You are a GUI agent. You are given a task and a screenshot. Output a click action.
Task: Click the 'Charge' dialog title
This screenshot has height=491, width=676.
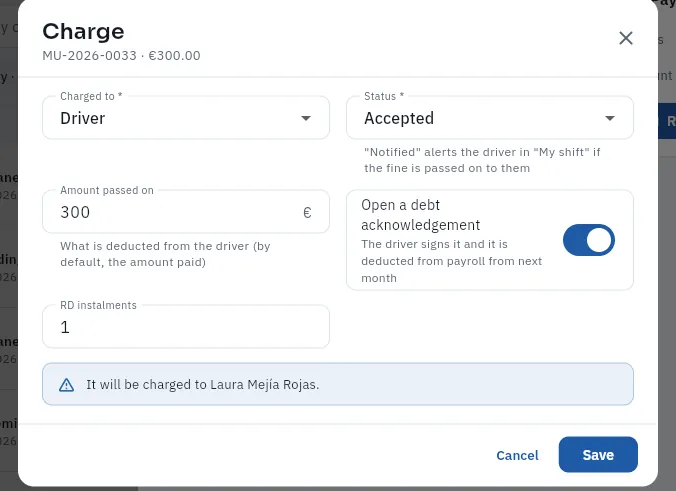pos(83,31)
